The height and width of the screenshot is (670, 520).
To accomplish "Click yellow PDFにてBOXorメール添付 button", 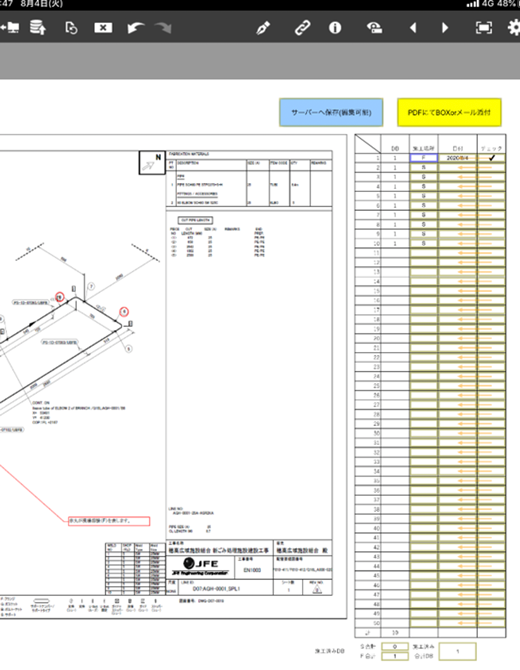I will coord(449,112).
